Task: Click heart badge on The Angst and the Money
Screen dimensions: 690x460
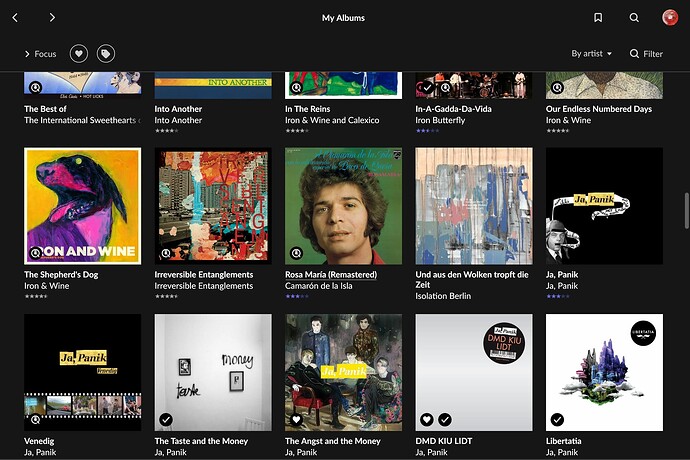Action: click(x=296, y=420)
